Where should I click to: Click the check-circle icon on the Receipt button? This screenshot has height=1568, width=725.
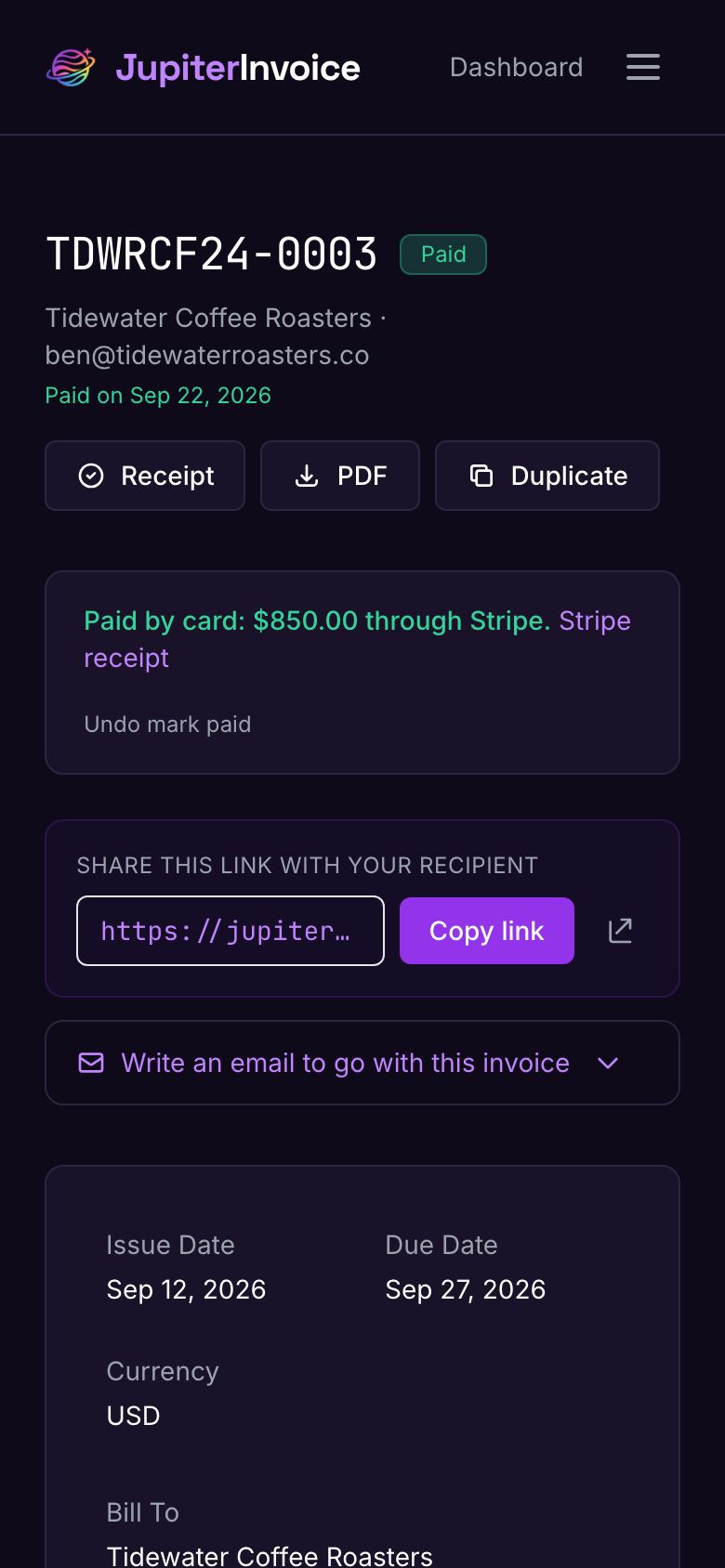tap(91, 476)
